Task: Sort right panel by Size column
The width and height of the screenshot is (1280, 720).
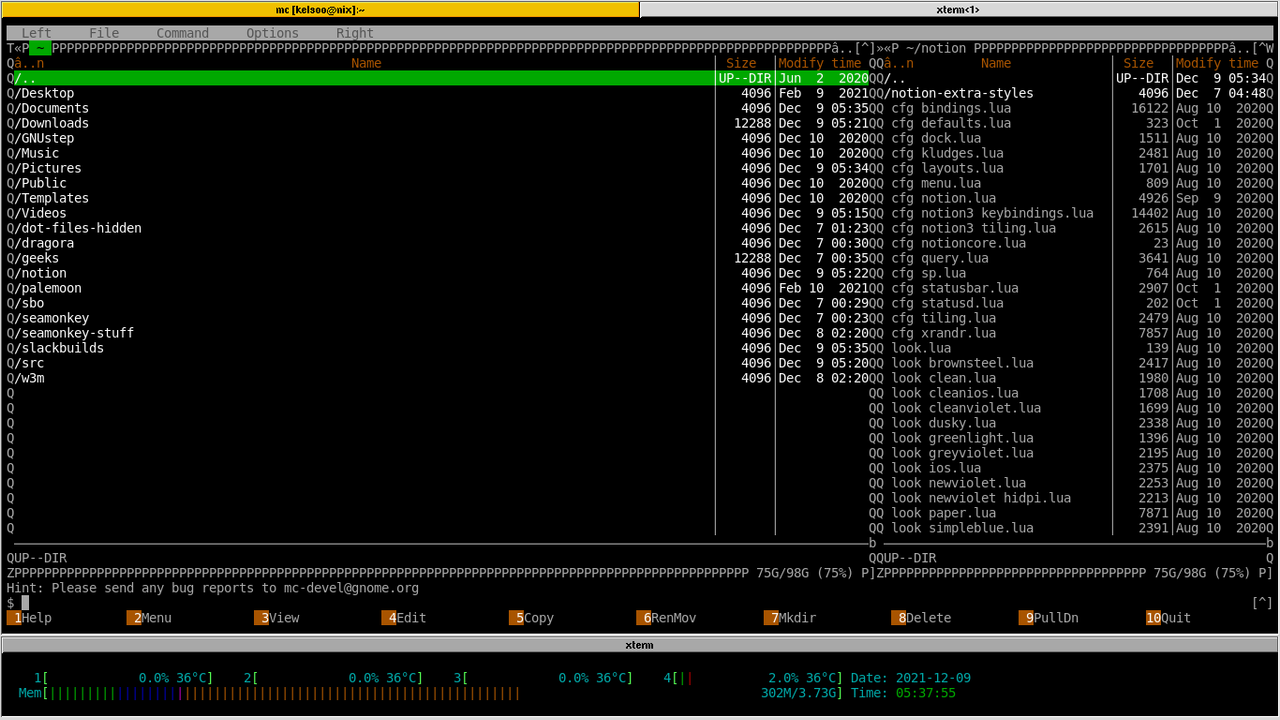Action: click(1139, 63)
